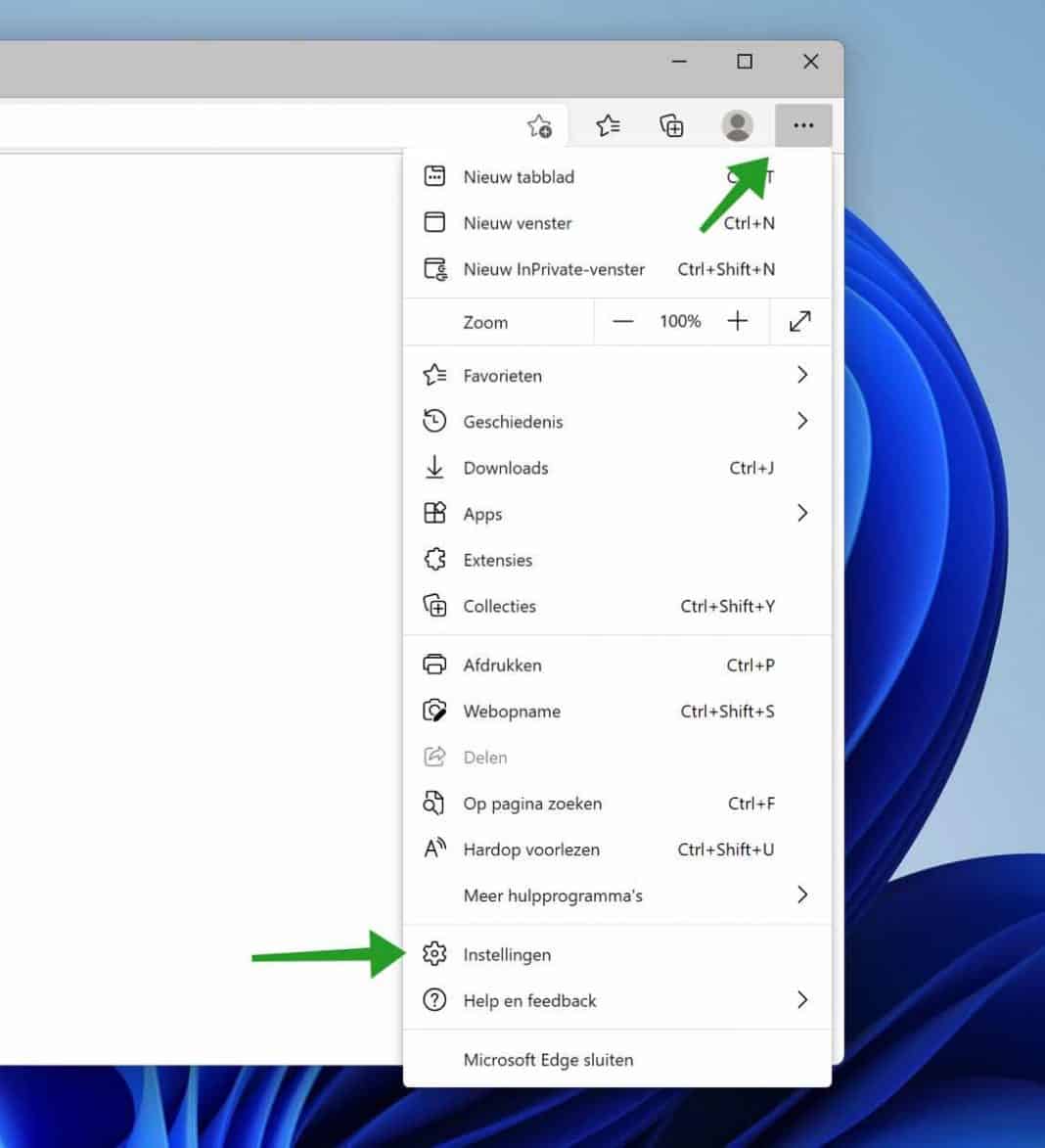The height and width of the screenshot is (1148, 1045).
Task: Click the Collecties icon in the toolbar
Action: coord(672,125)
